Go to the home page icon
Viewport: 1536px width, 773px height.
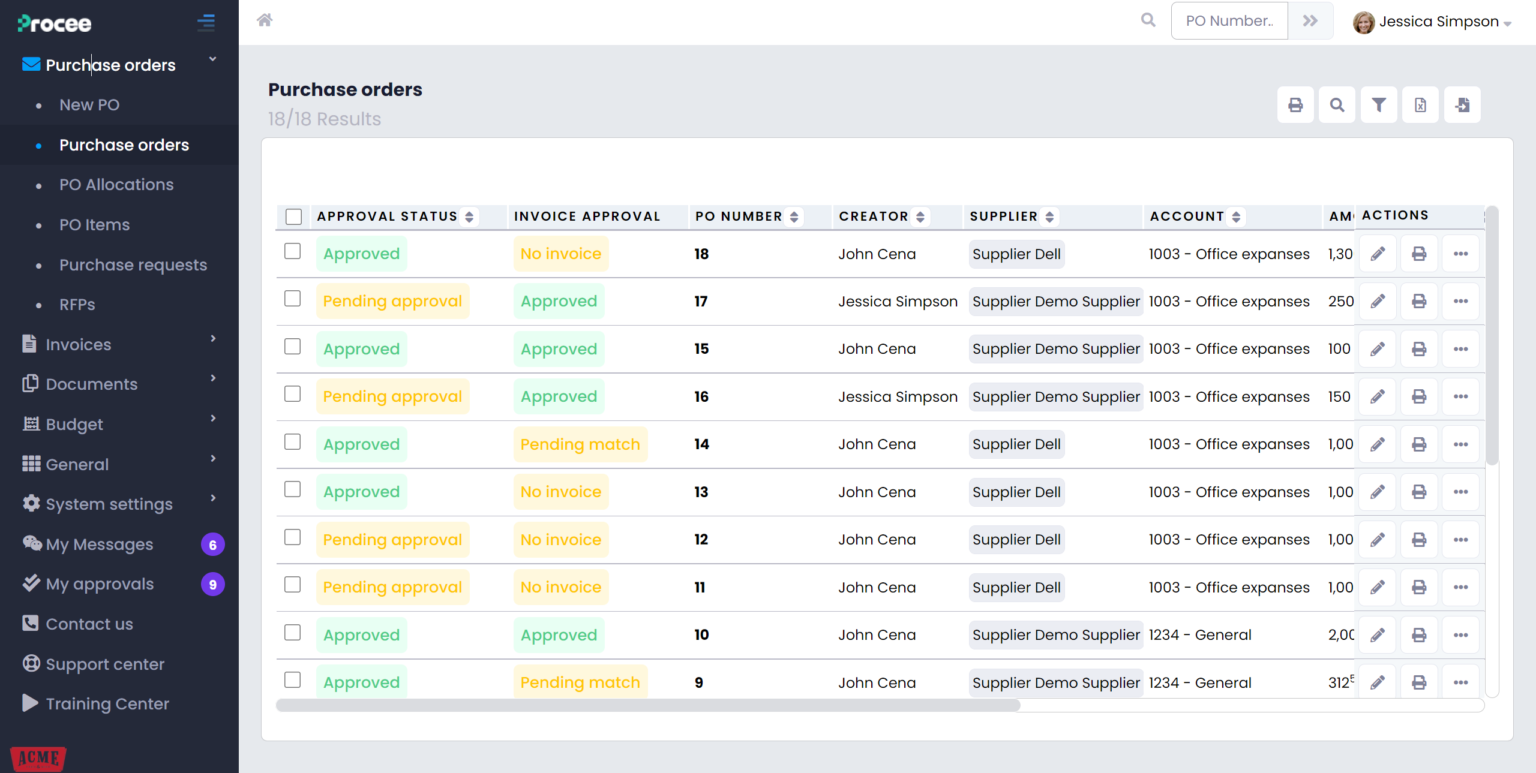tap(265, 20)
